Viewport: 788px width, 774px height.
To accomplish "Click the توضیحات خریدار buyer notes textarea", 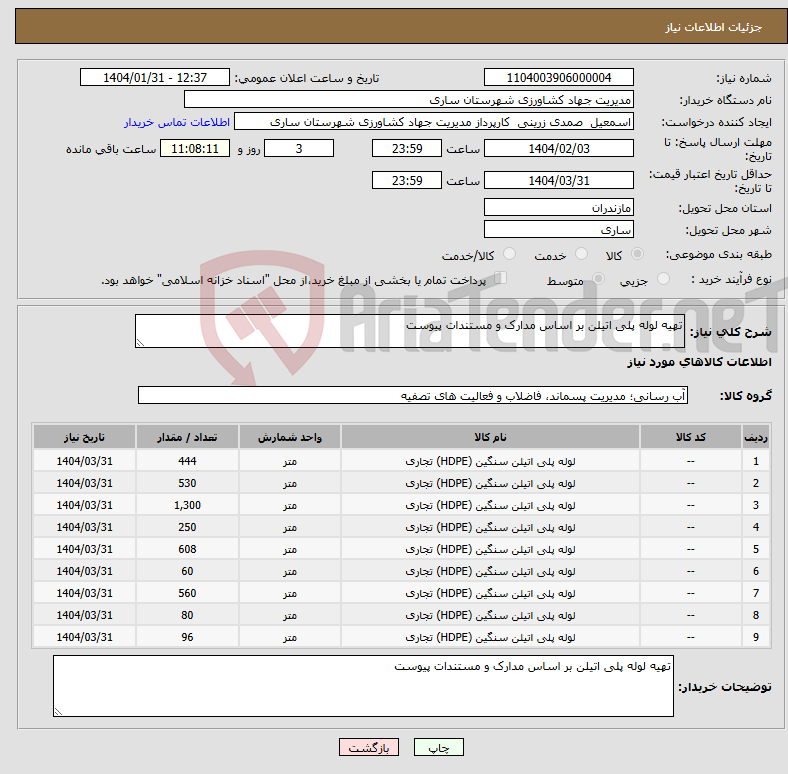I will coord(363,686).
